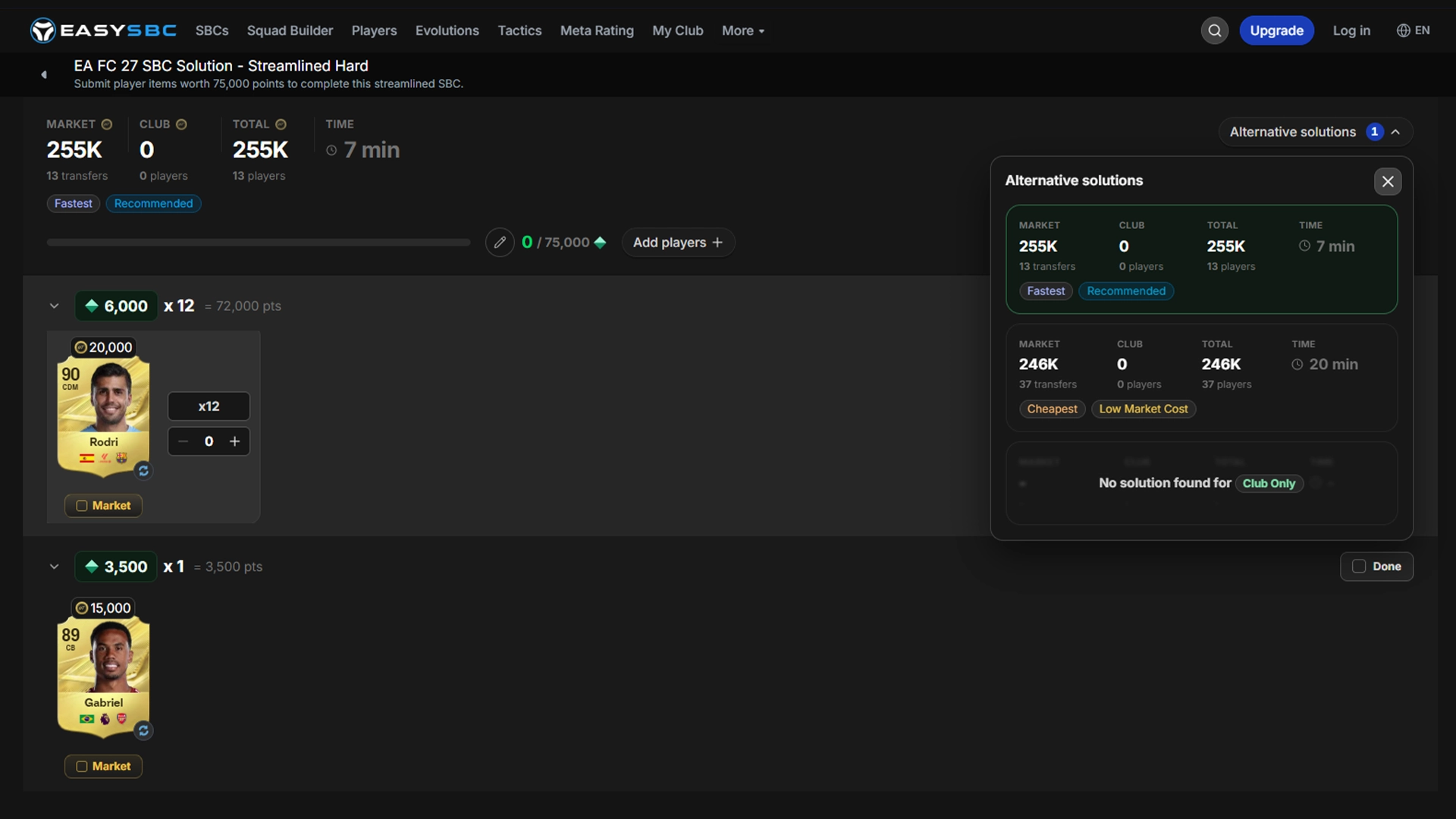This screenshot has width=1456, height=819.
Task: Click the coin icon next to MARKET
Action: [x=107, y=124]
